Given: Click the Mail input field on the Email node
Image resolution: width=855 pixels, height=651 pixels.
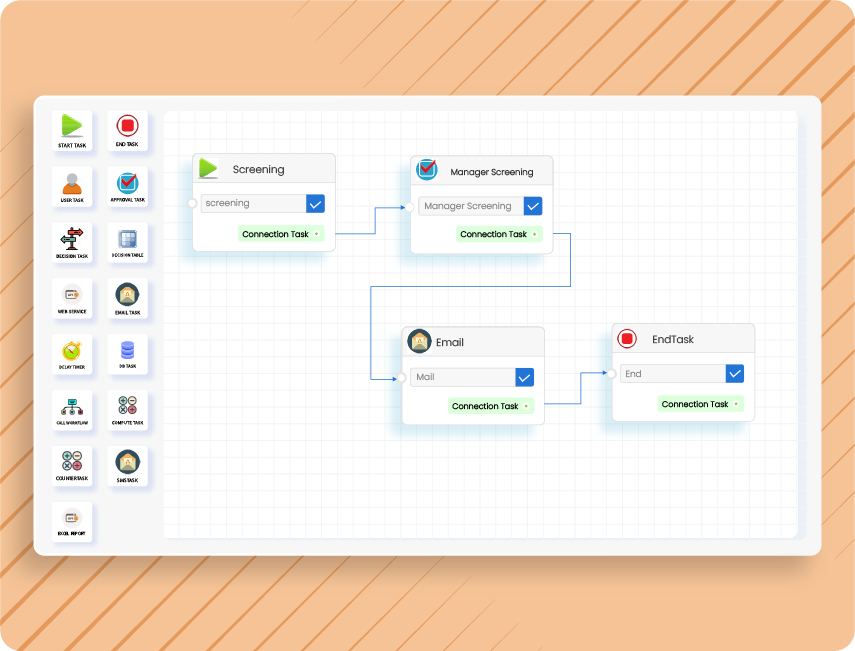Looking at the screenshot, I should 463,377.
